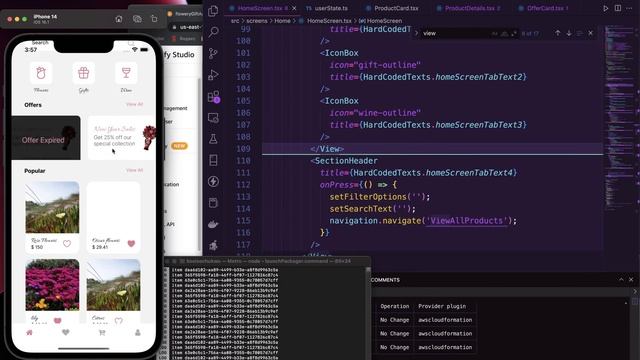
Task: Click the code minimap on the editor's right
Action: click(x=619, y=118)
